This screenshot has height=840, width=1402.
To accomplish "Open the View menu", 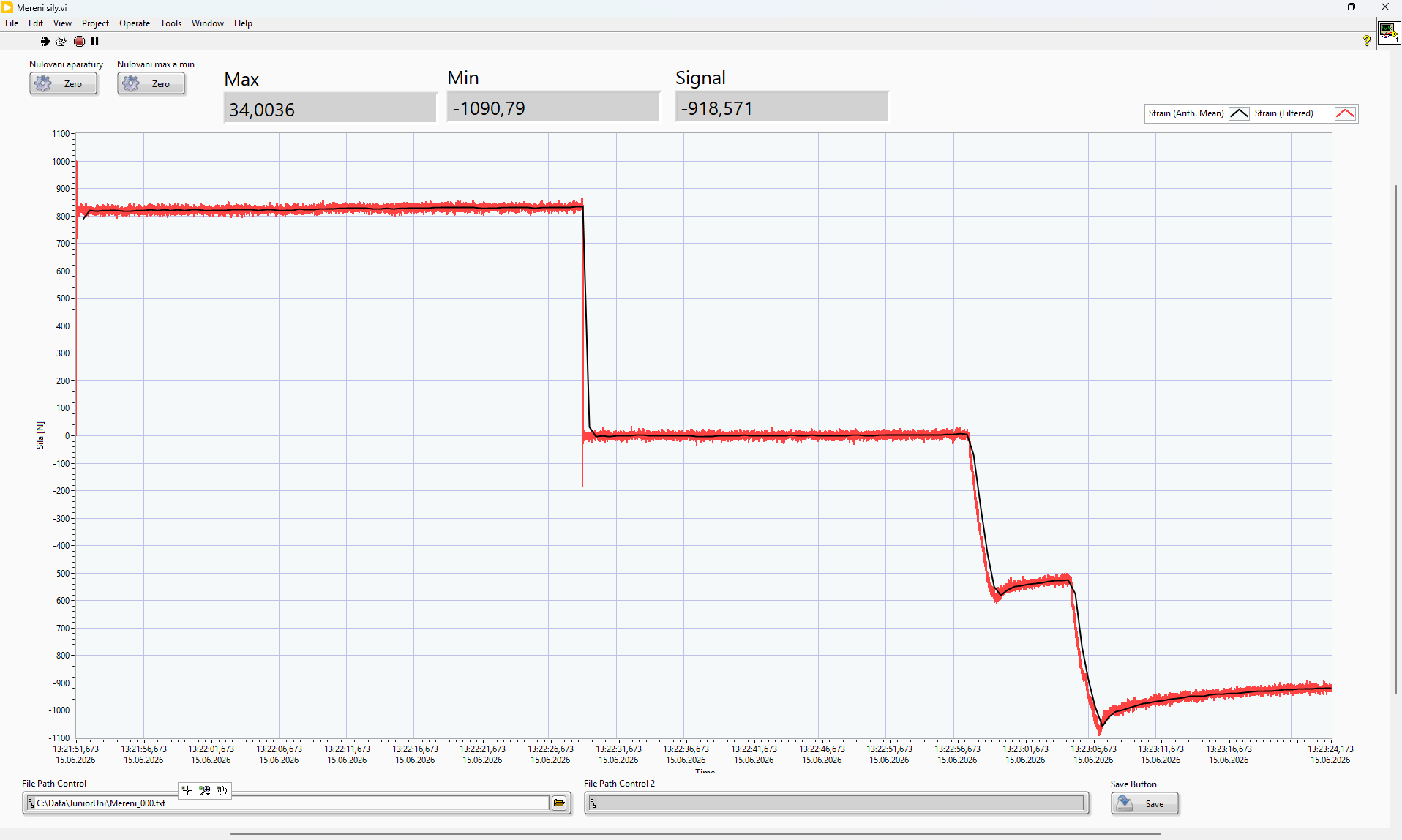I will point(62,23).
